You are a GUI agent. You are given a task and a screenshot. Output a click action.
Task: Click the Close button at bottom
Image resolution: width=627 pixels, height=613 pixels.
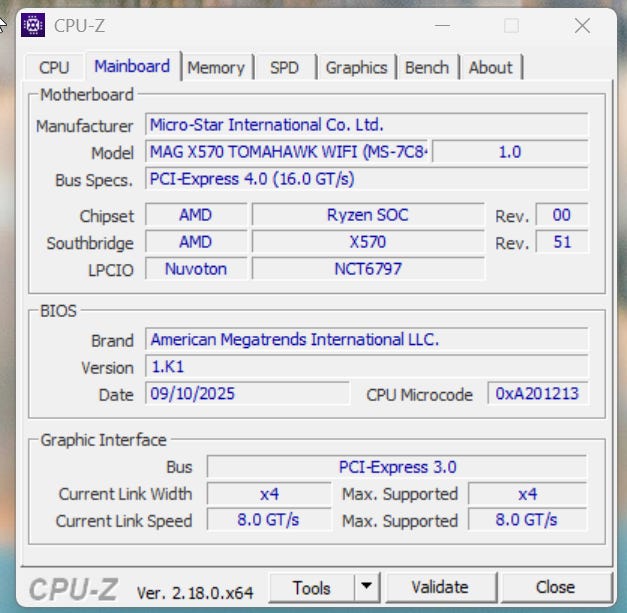tap(556, 587)
